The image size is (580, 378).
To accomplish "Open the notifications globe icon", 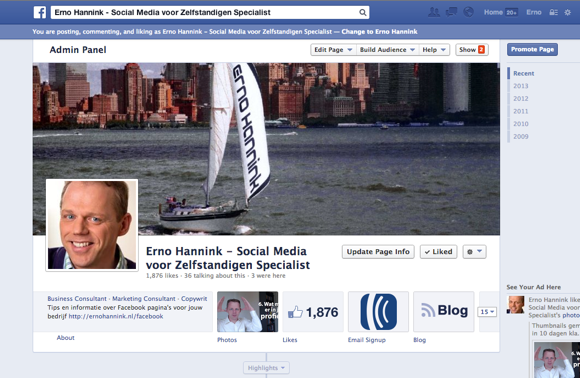I will 468,12.
